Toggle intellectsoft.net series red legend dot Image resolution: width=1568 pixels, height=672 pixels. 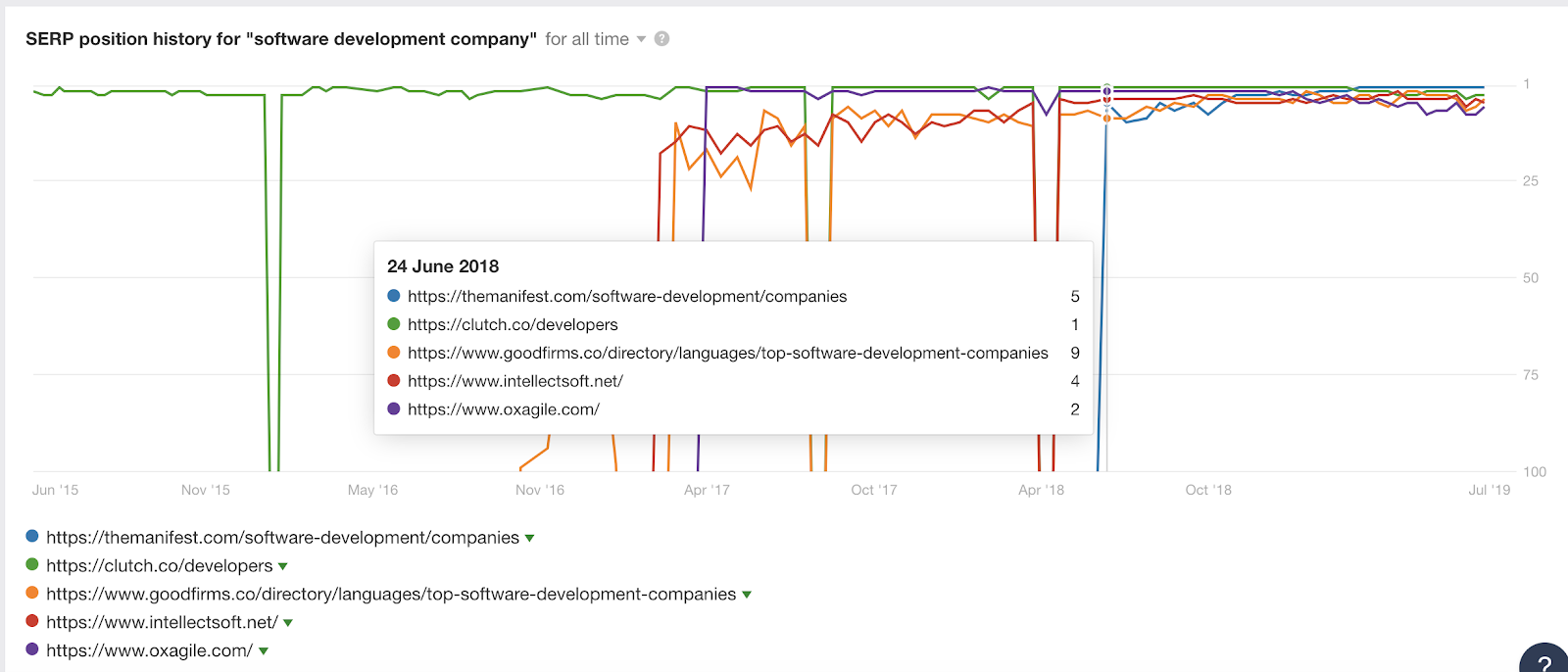point(32,622)
